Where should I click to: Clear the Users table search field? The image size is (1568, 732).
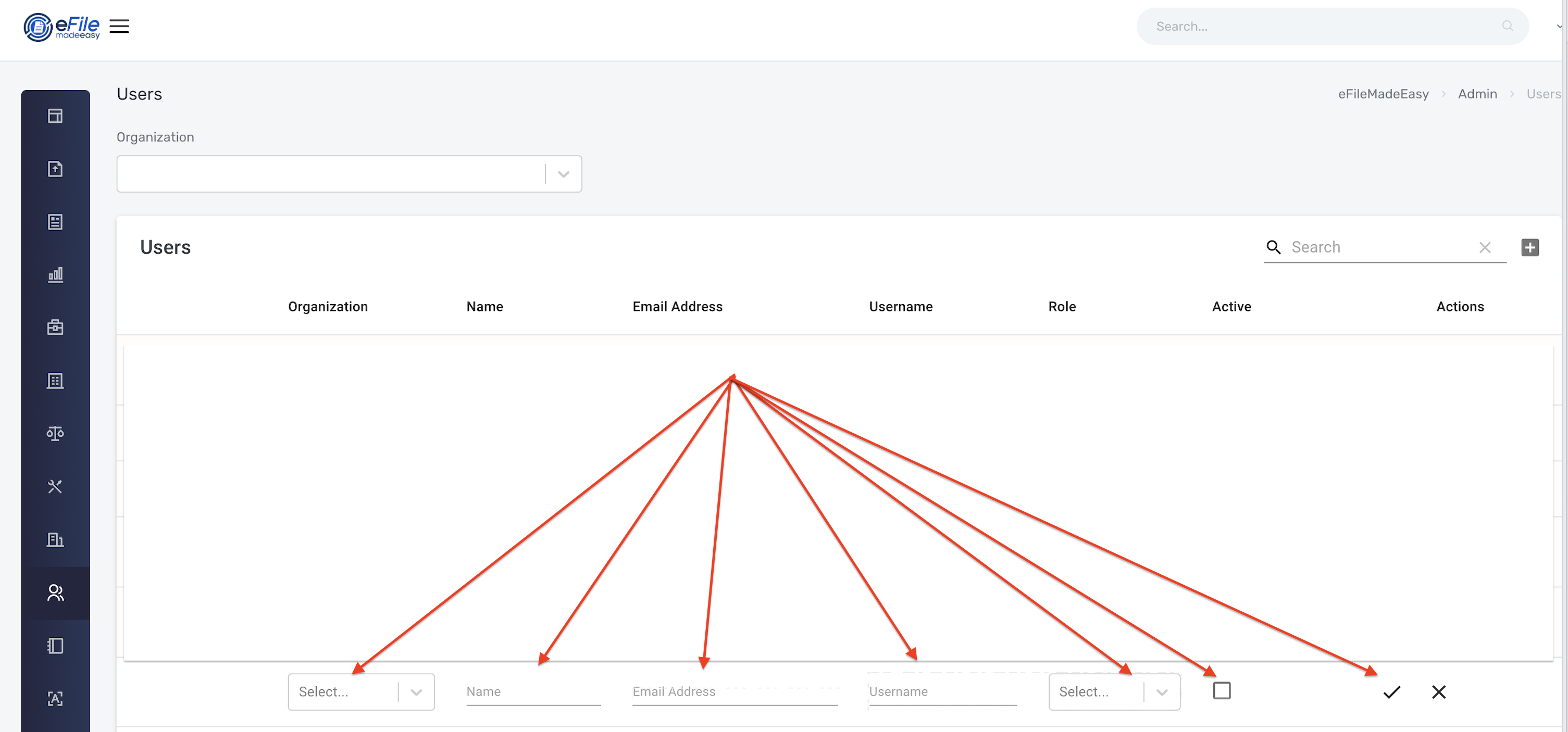coord(1485,248)
